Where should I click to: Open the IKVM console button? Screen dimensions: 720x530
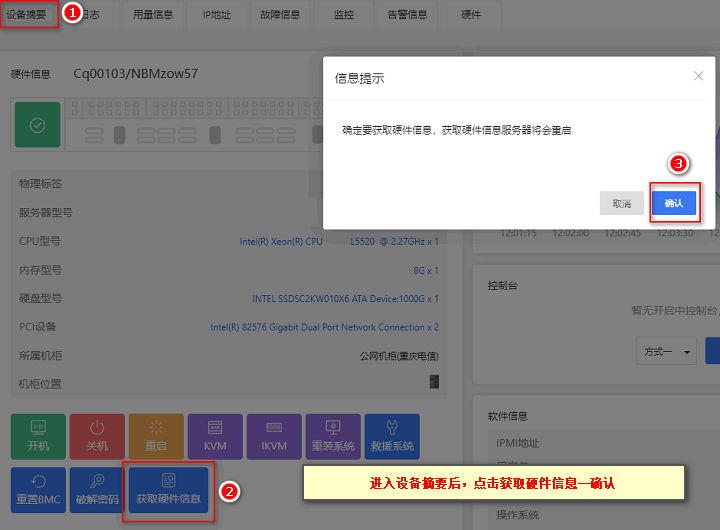coord(274,436)
